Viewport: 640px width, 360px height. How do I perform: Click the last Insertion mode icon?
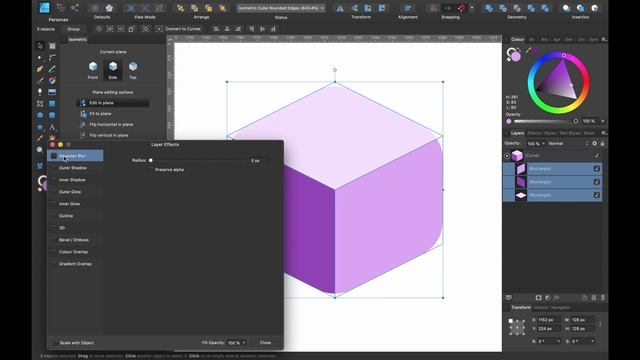point(595,8)
